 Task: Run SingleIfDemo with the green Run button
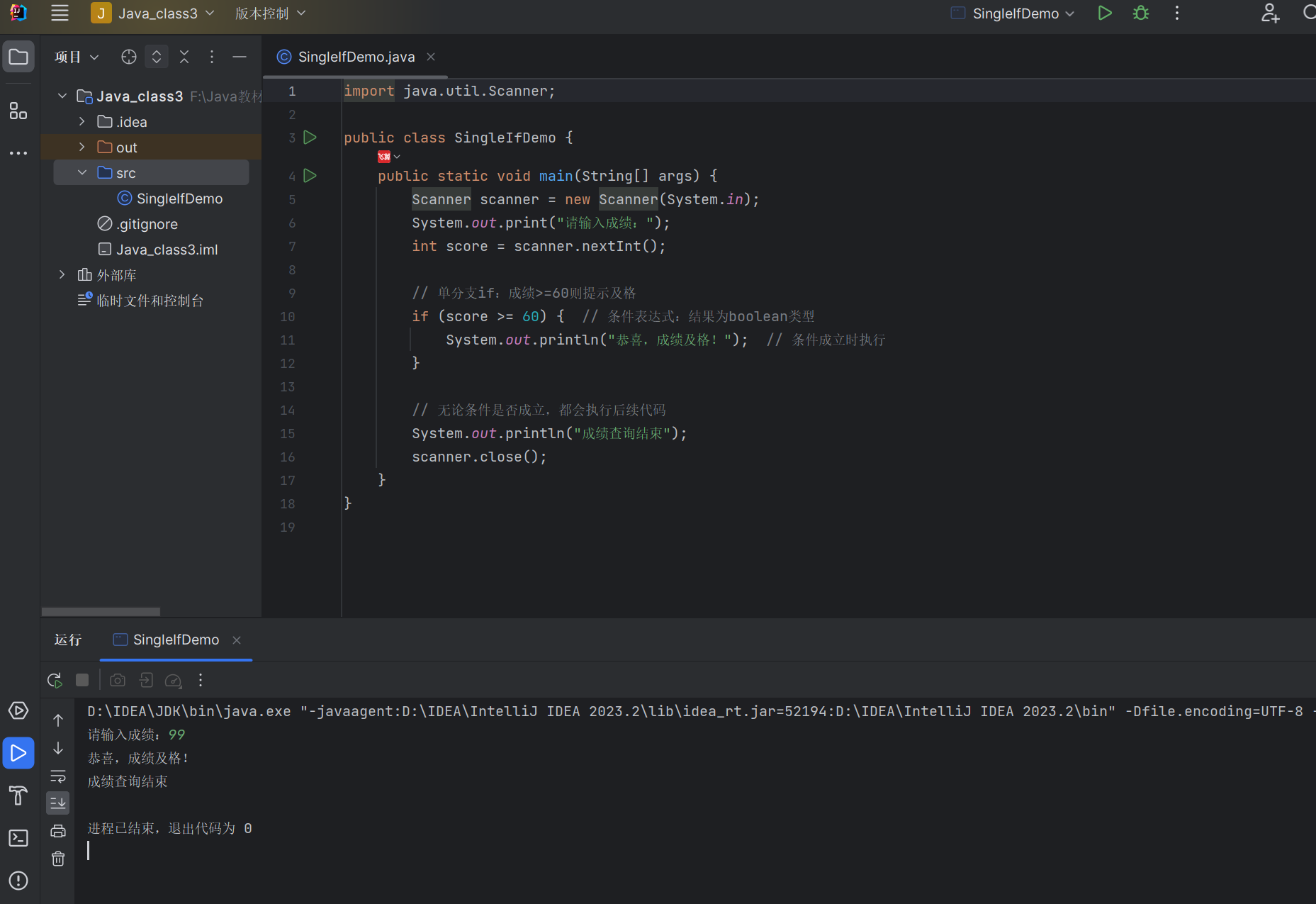1104,13
